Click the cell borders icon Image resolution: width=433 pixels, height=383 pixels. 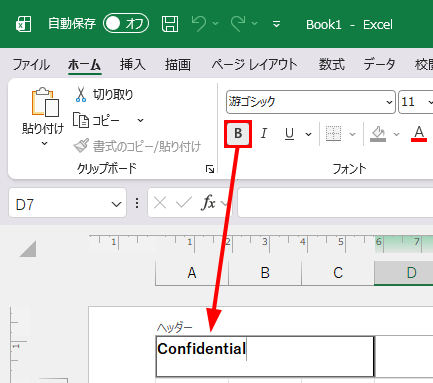click(333, 134)
